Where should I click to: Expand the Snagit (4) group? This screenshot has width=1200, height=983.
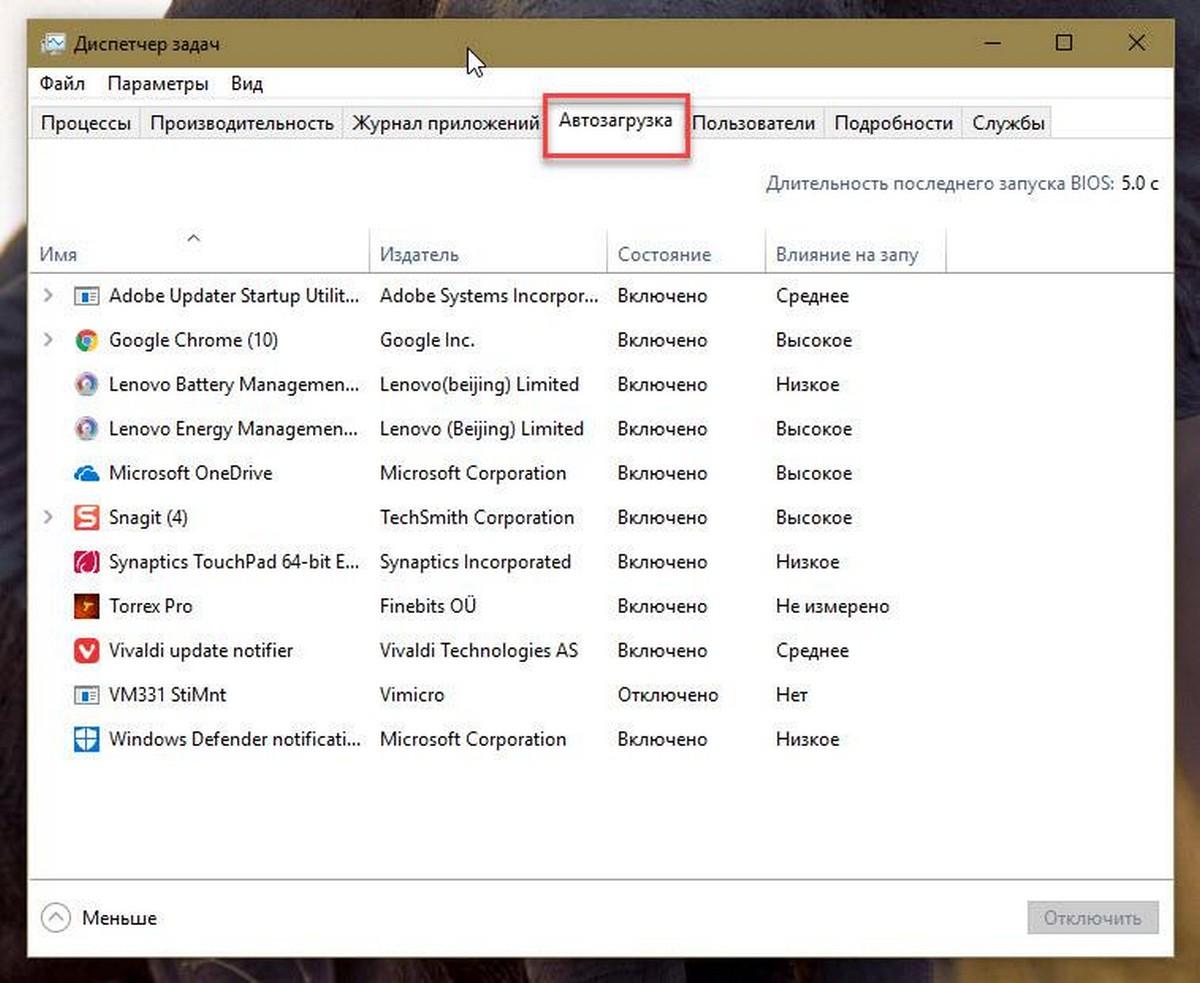(48, 518)
